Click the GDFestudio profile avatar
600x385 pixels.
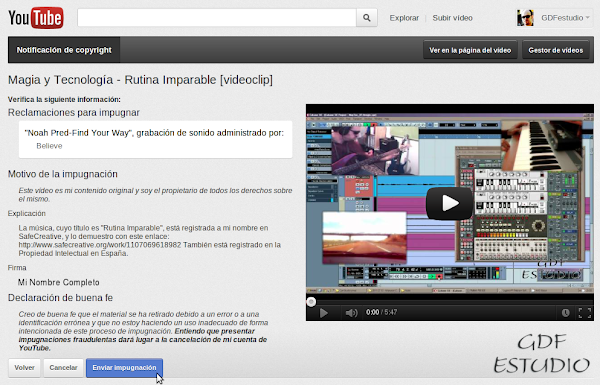click(525, 18)
